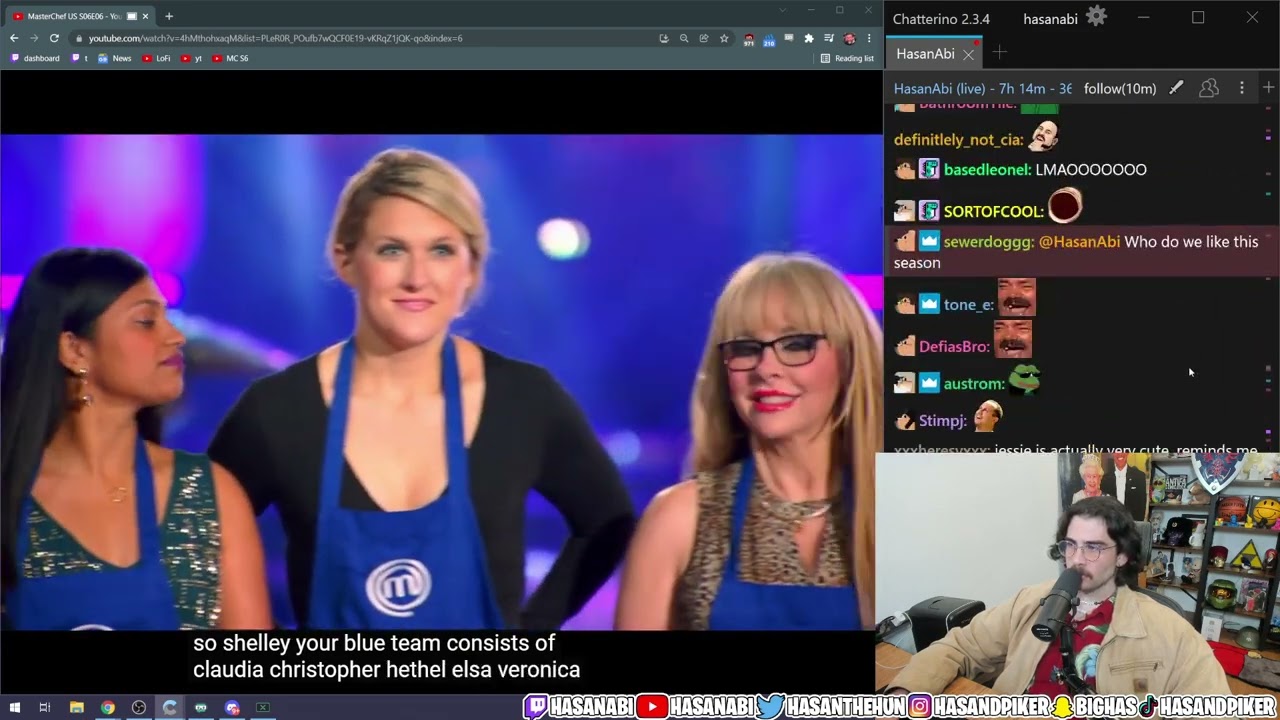Click the frog emote in austrom's message
1280x720 pixels.
point(1025,379)
